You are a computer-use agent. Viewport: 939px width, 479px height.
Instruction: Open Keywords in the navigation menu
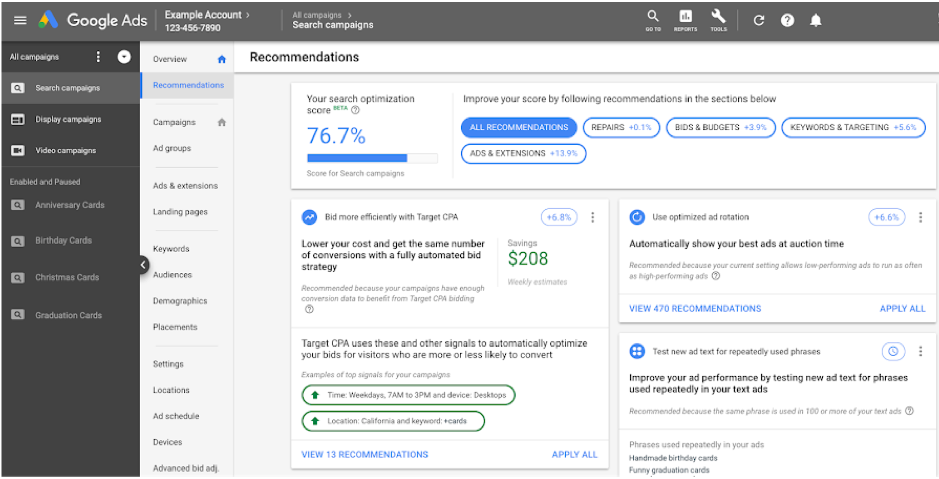(171, 249)
